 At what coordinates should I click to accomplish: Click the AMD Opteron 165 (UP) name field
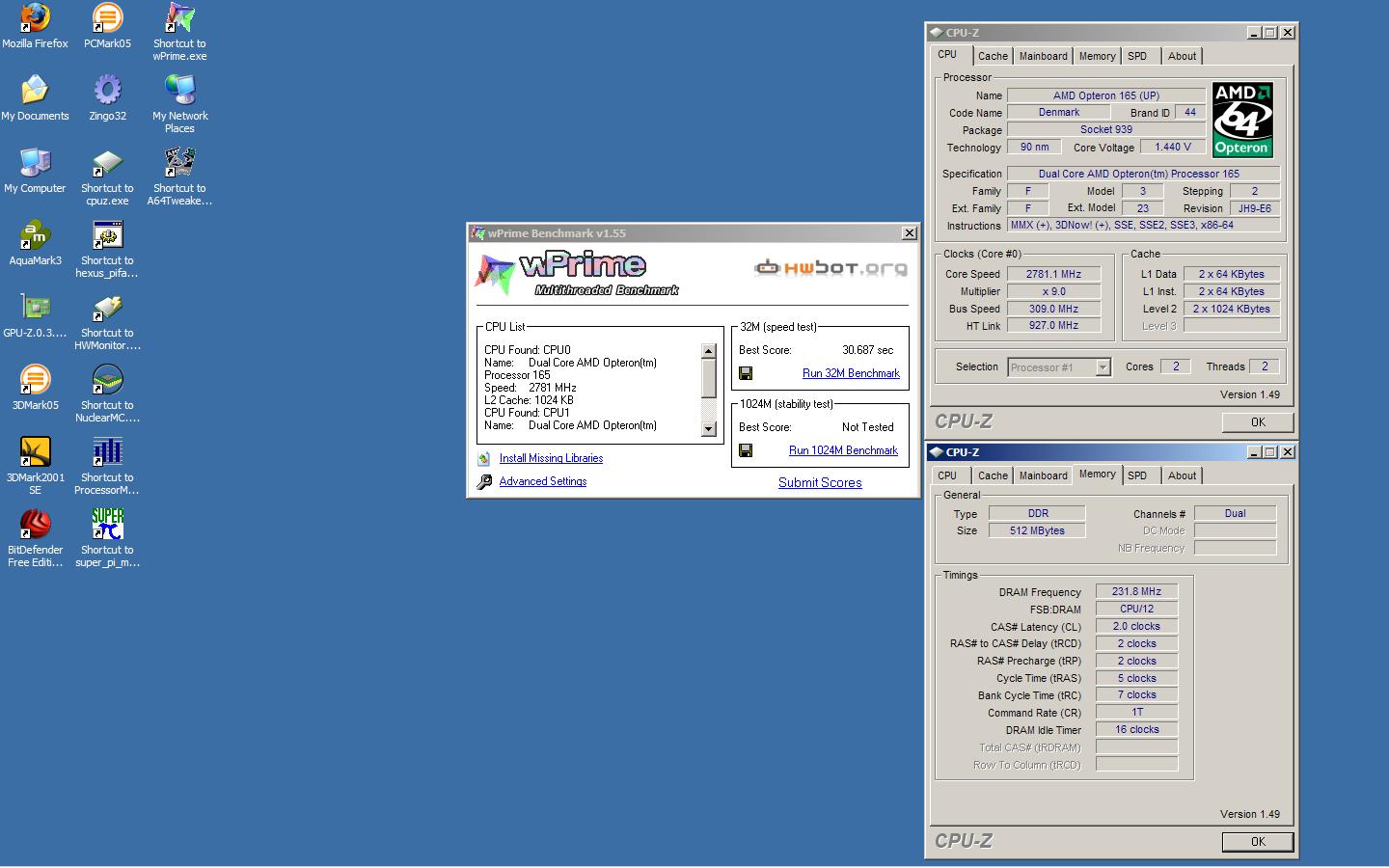(x=1106, y=95)
